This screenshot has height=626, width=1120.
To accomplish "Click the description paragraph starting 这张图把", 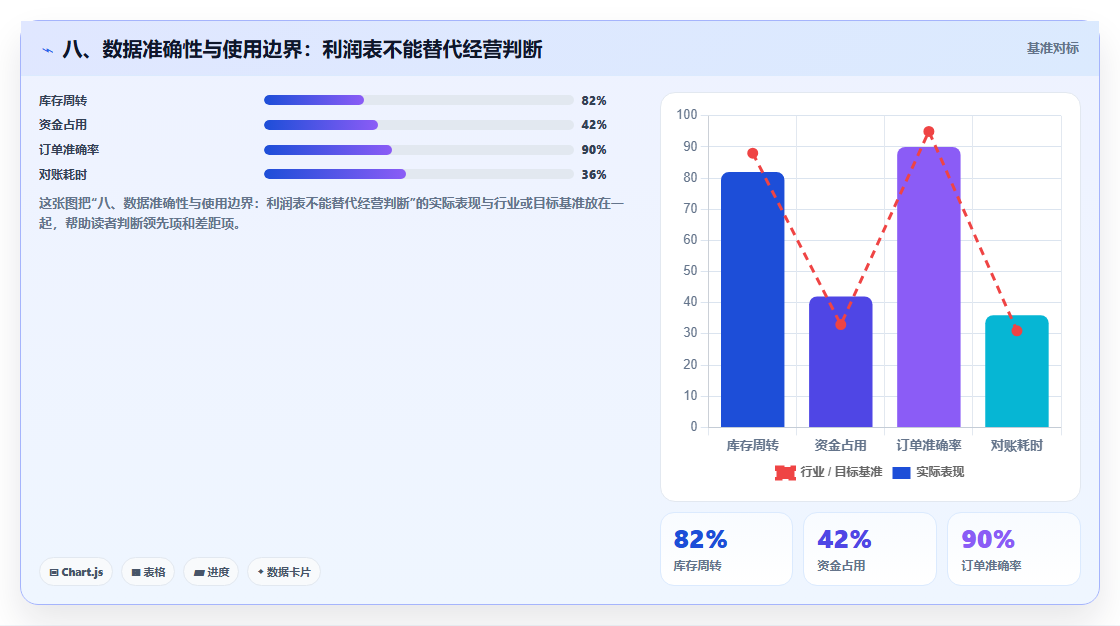I will (331, 213).
